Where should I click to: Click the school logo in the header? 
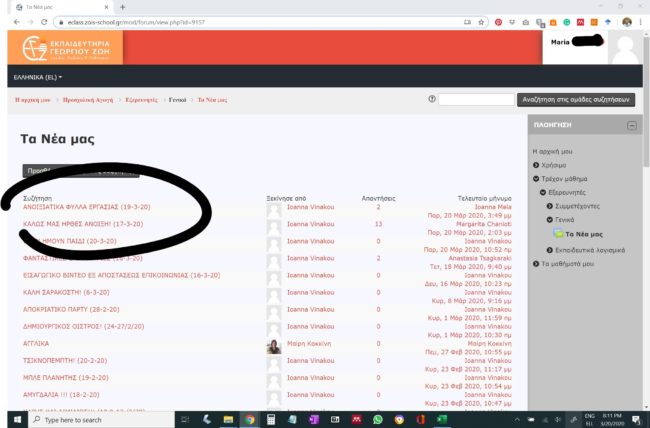tap(66, 48)
